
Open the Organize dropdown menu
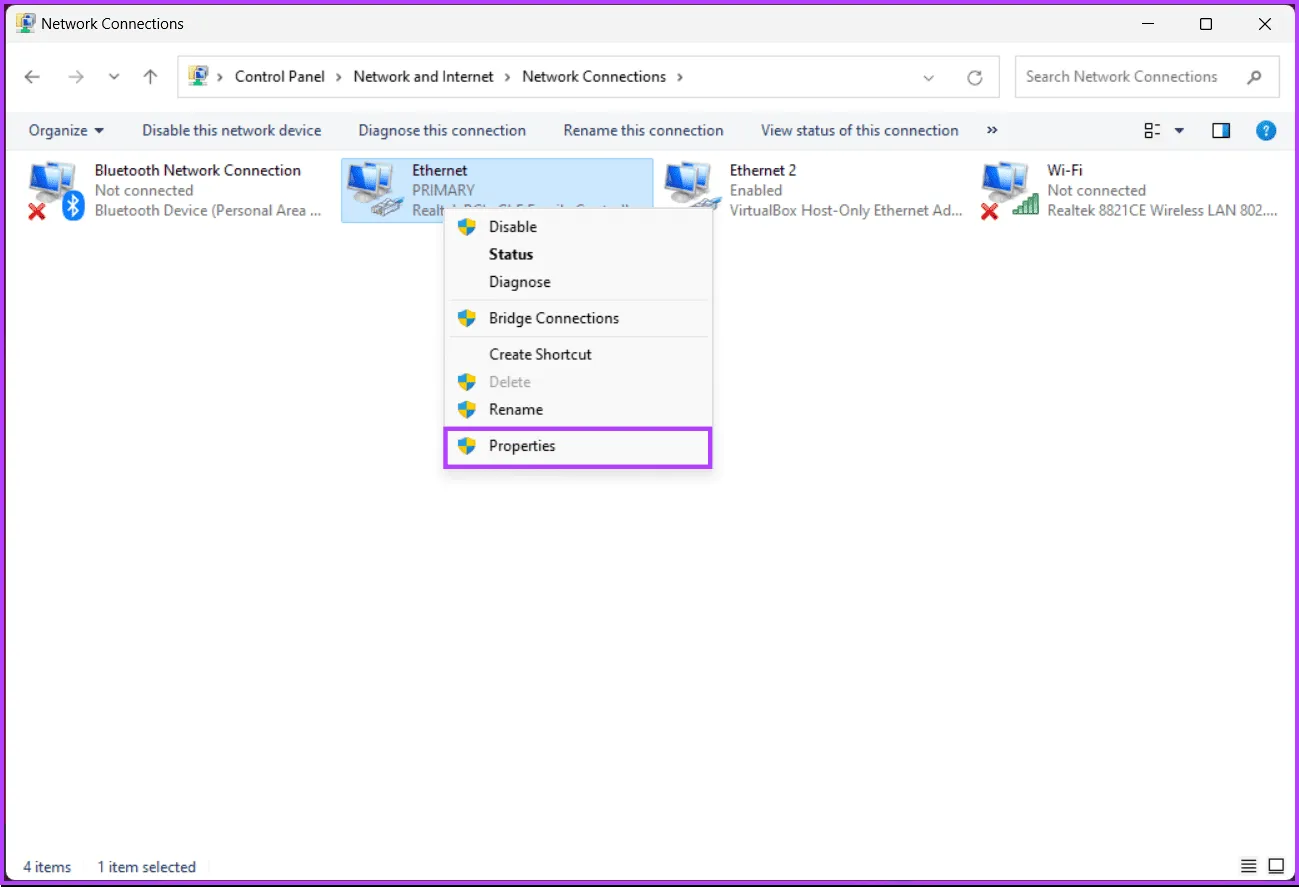tap(66, 130)
